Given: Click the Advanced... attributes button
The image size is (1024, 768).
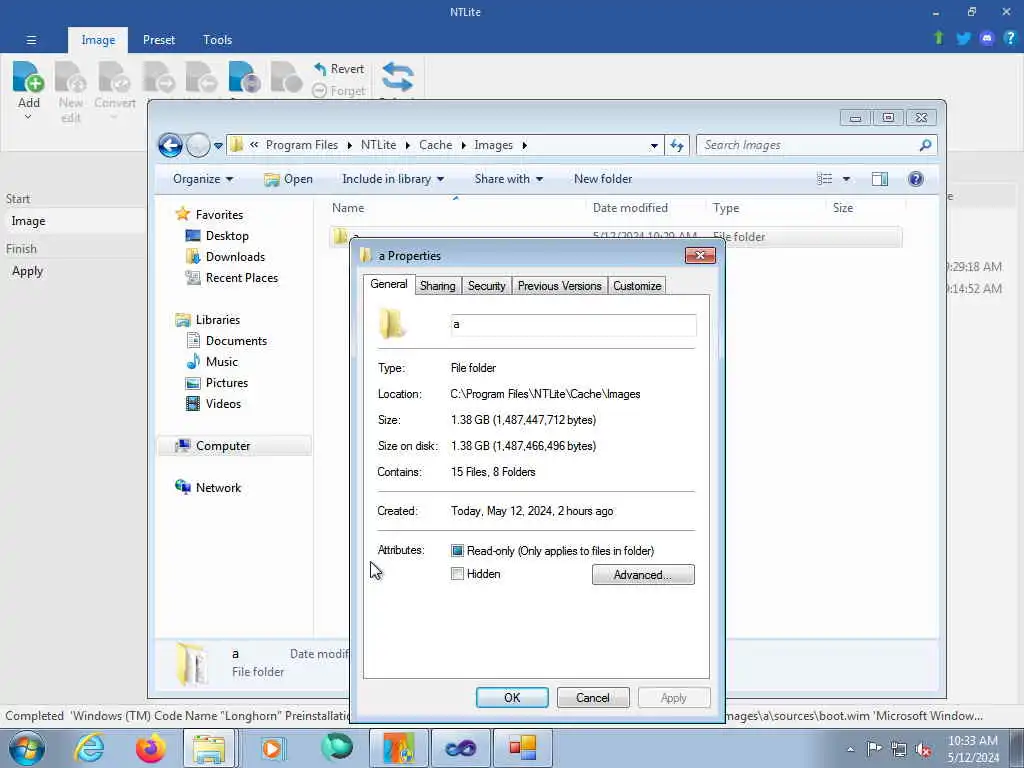Looking at the screenshot, I should click(643, 575).
